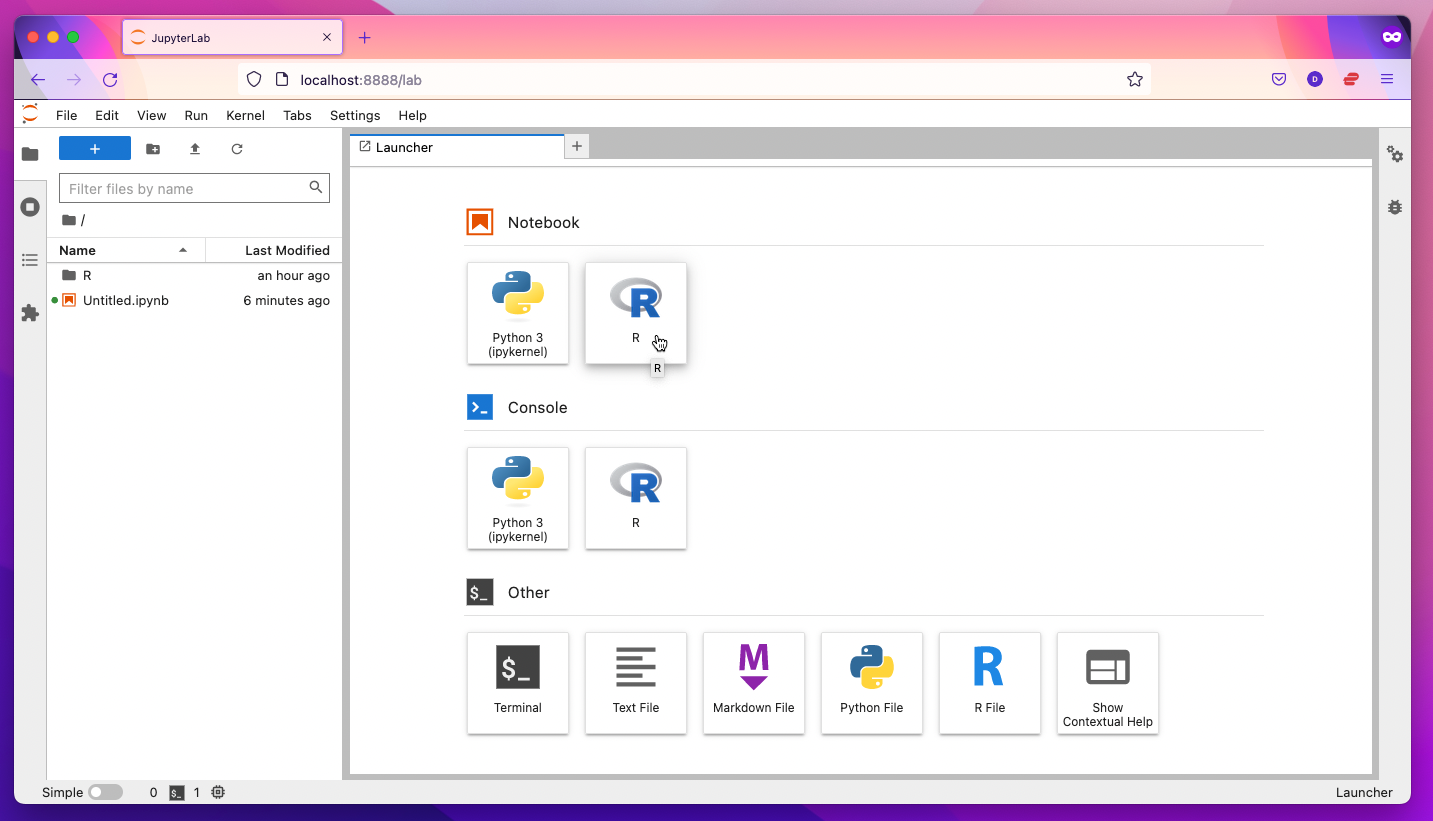Click the site shield tracking protection icon
Viewport: 1433px width, 821px height.
254,80
